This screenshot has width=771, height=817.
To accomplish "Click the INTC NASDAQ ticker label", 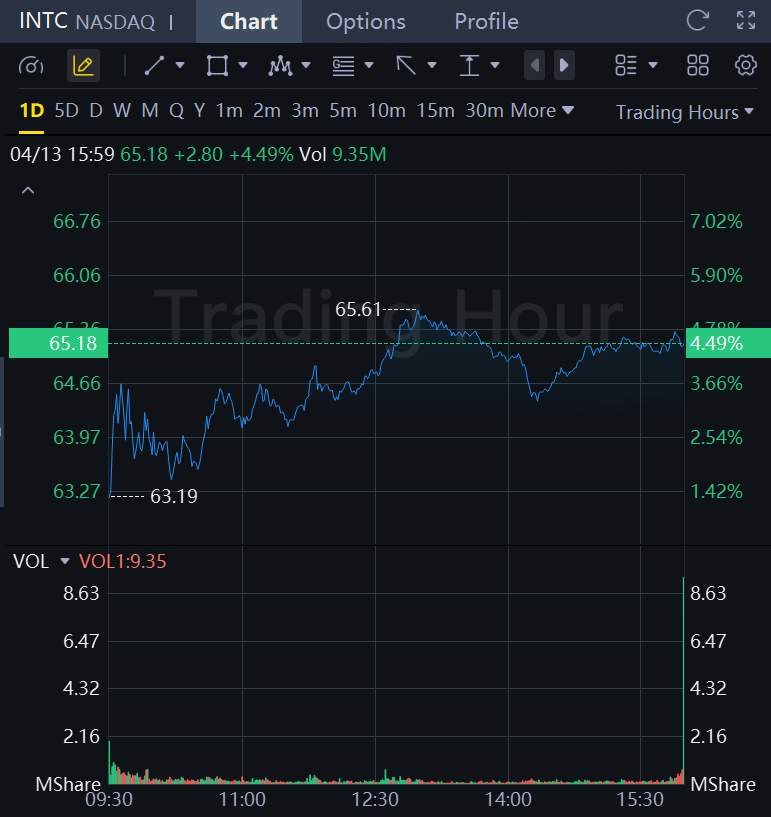I will click(x=87, y=21).
